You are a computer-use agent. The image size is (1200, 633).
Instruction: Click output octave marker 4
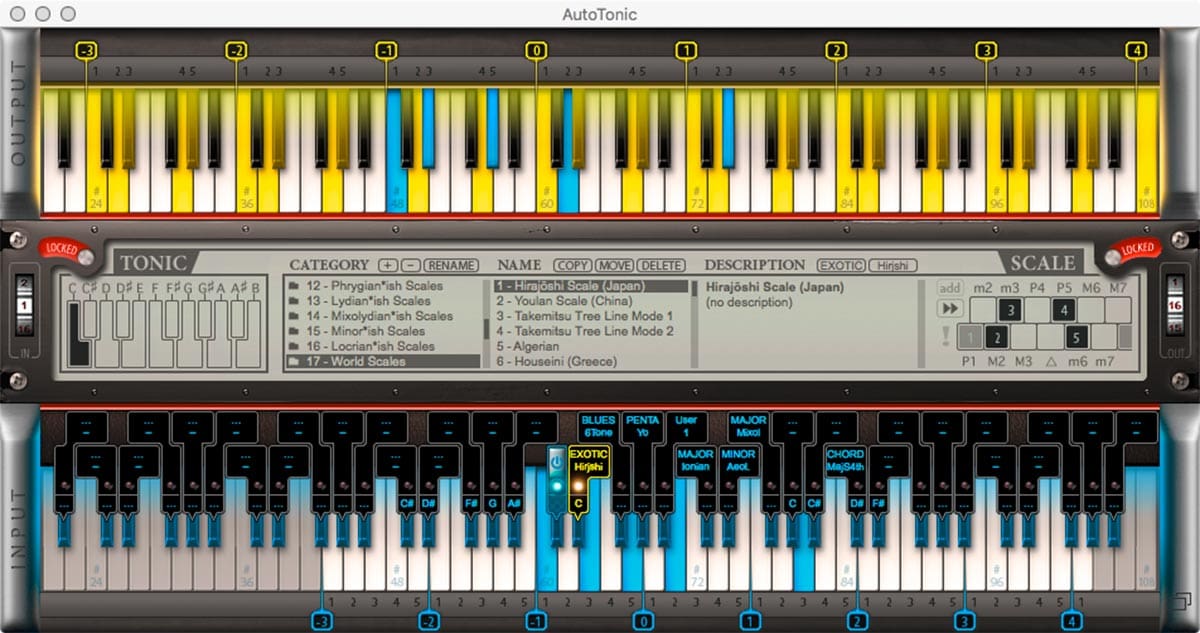pyautogui.click(x=1135, y=50)
